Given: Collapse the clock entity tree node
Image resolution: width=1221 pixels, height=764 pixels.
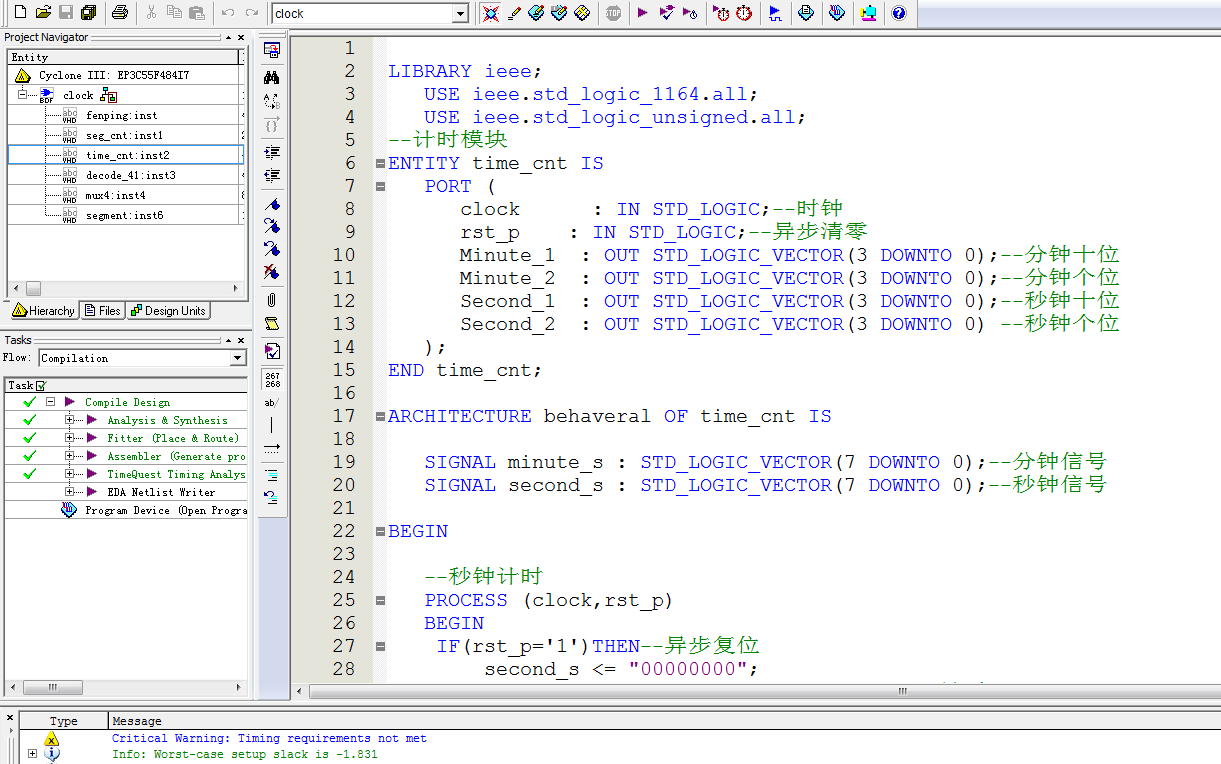Looking at the screenshot, I should coord(21,94).
